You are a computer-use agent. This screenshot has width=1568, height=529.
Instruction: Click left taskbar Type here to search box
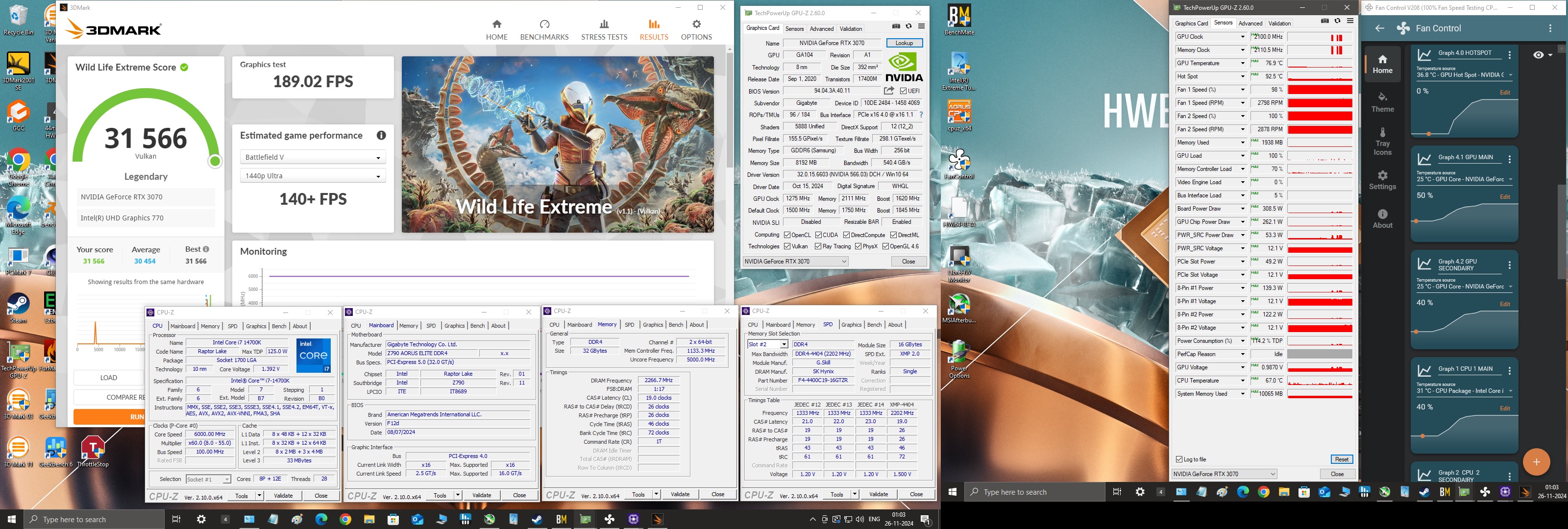coord(95,519)
